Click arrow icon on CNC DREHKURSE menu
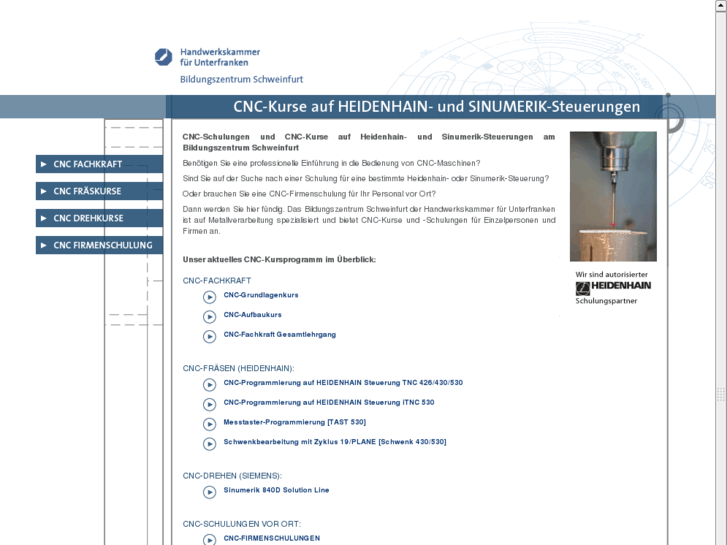 click(44, 218)
